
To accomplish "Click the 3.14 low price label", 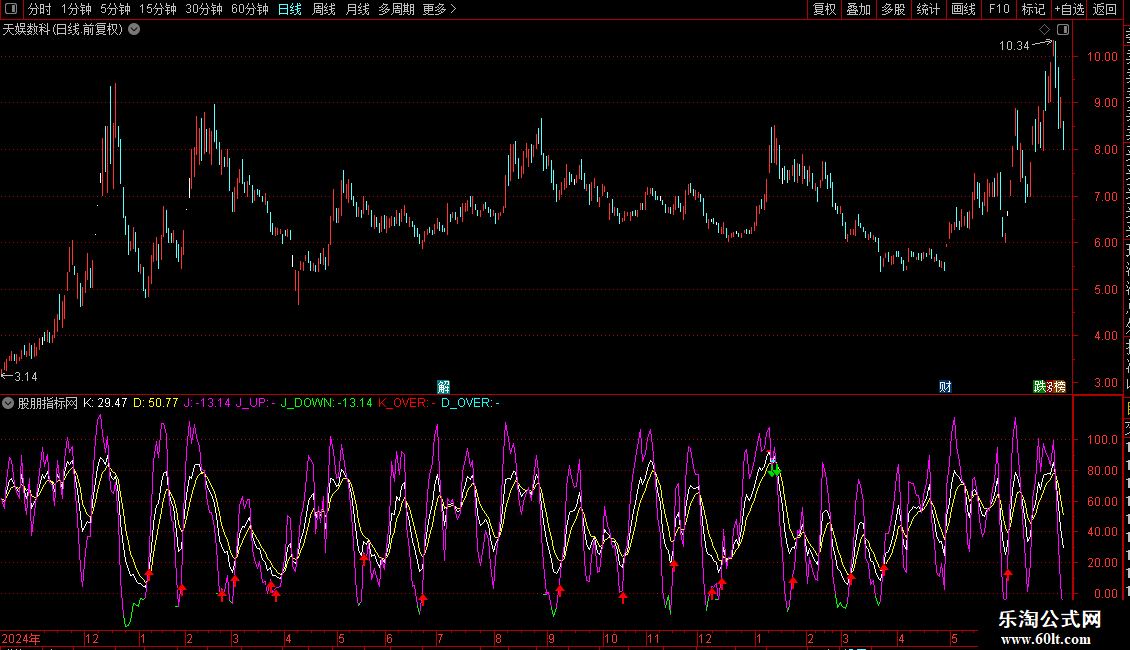I will (x=25, y=377).
